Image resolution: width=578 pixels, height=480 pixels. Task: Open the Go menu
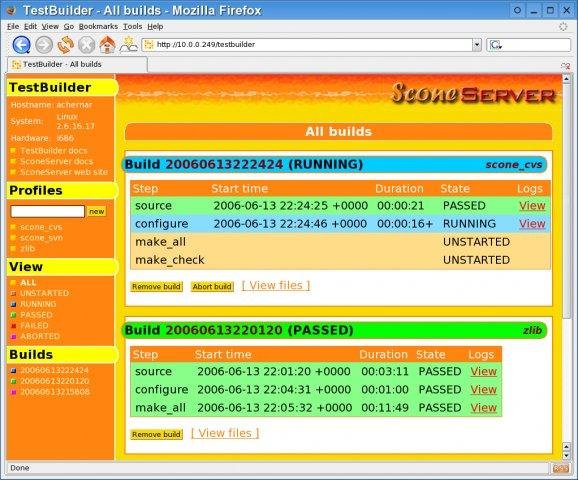69,27
